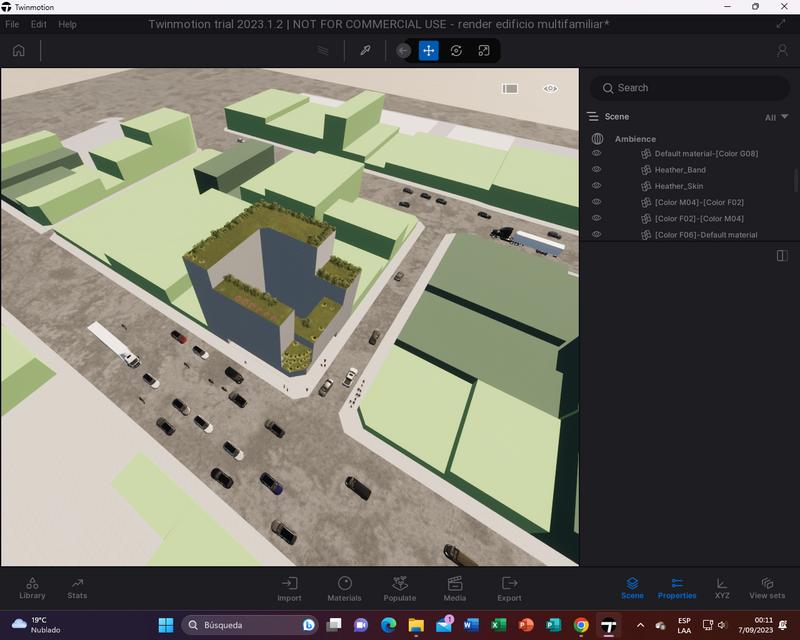Switch to the Properties tab
The image size is (800, 640).
click(x=677, y=588)
